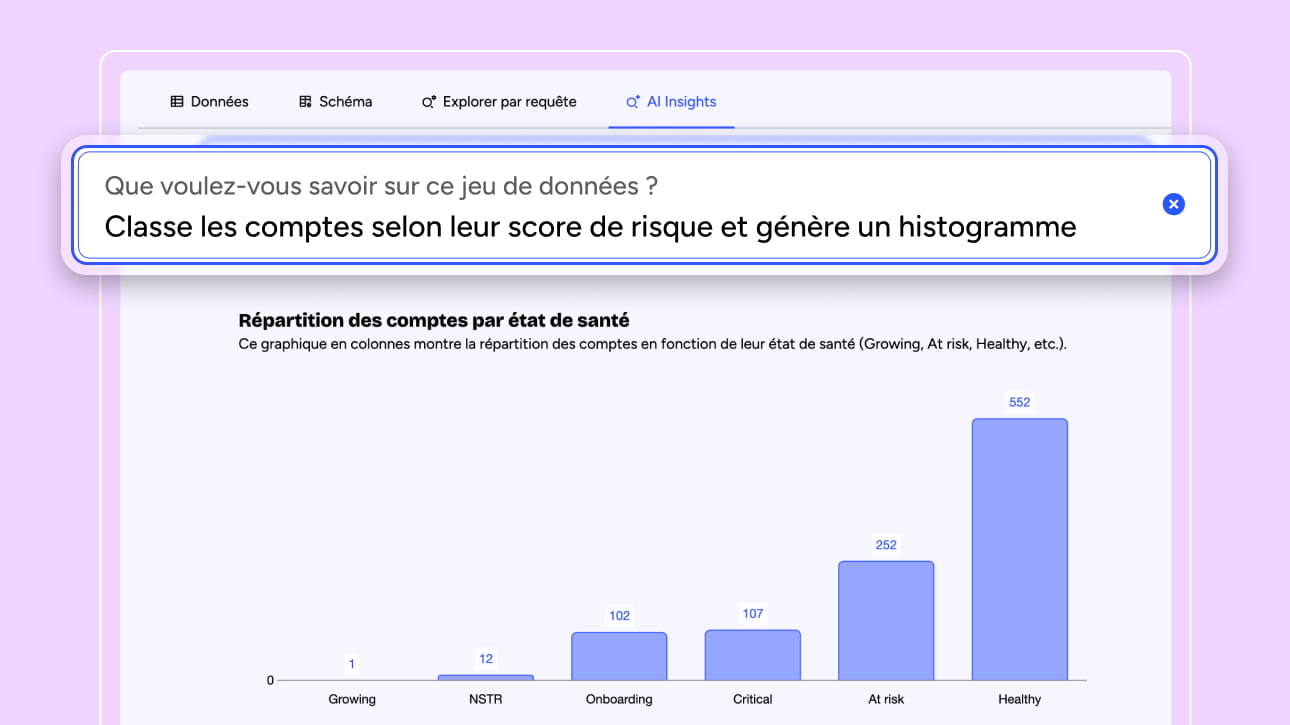Image resolution: width=1290 pixels, height=725 pixels.
Task: Click the 107 value label above Critical
Action: tap(752, 614)
